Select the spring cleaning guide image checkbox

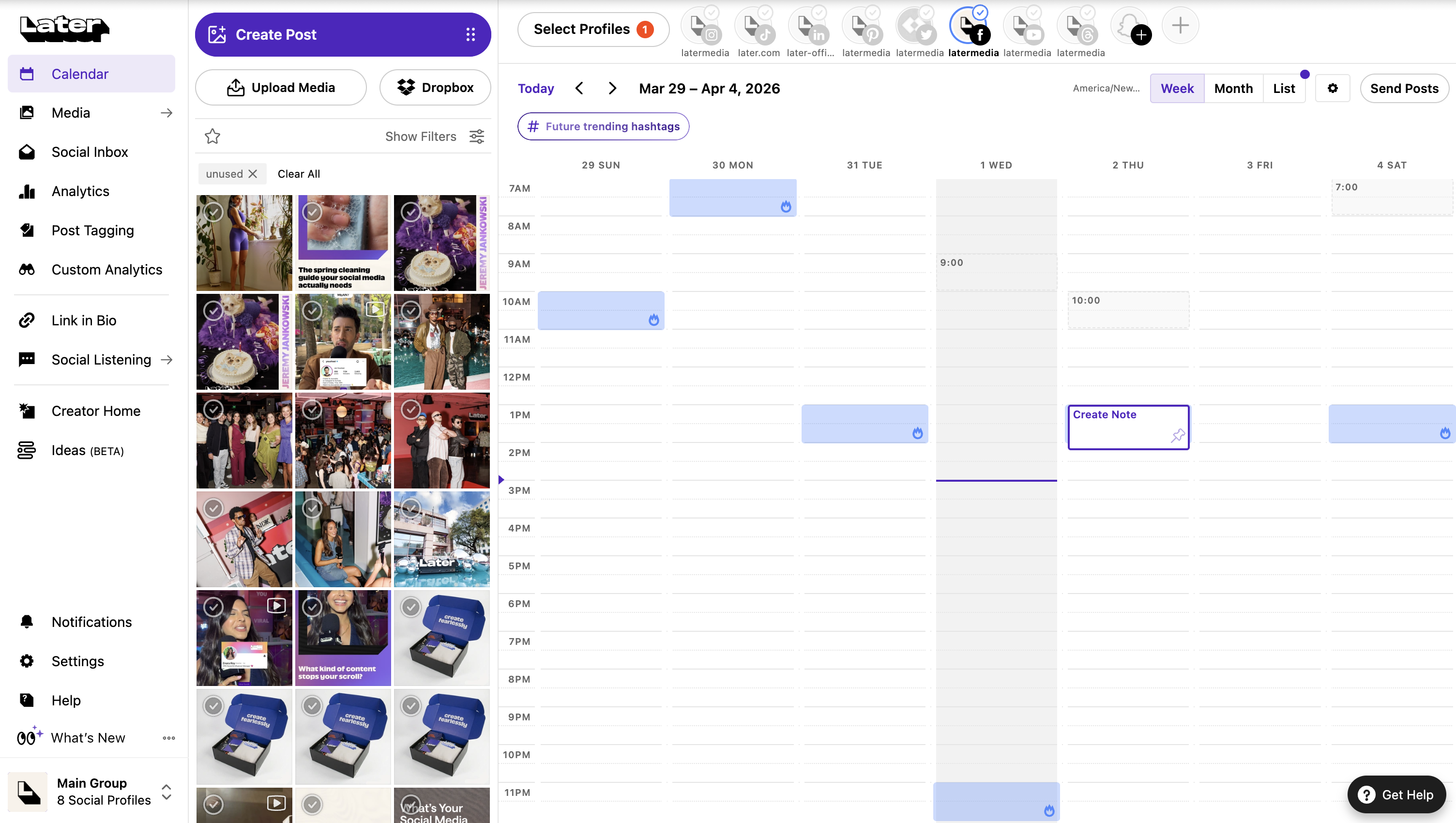pos(312,212)
